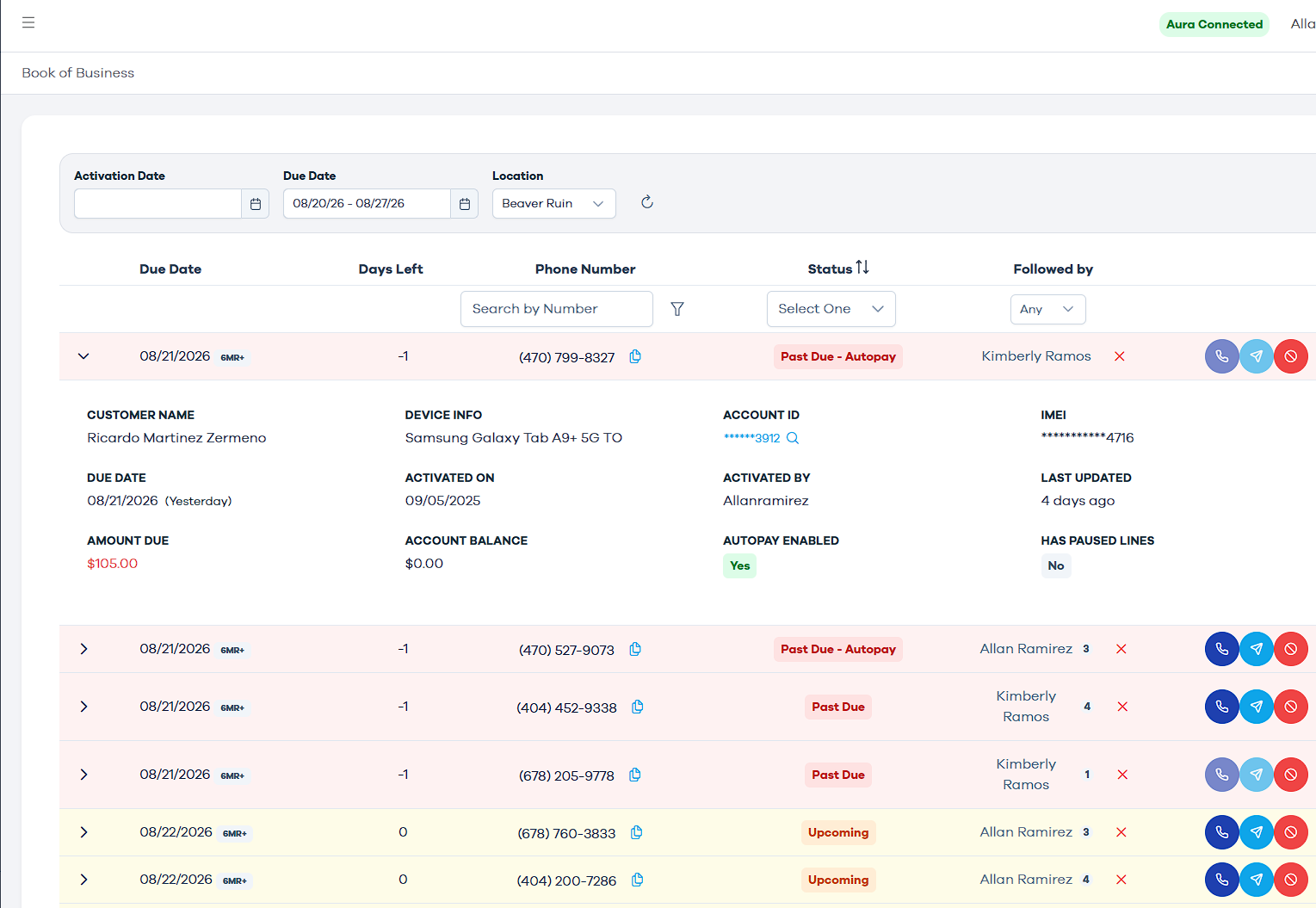Call the (678) 760-3833 customer

(1222, 832)
